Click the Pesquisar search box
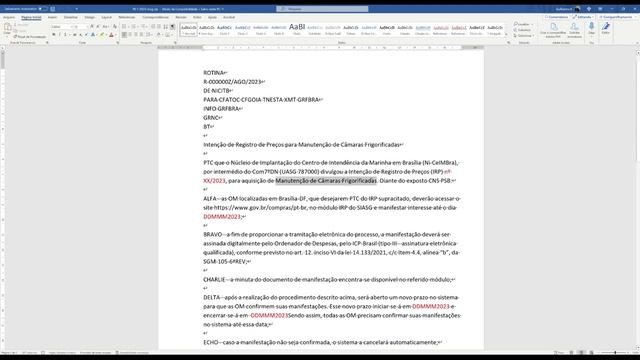640x360 pixels. [x=322, y=9]
